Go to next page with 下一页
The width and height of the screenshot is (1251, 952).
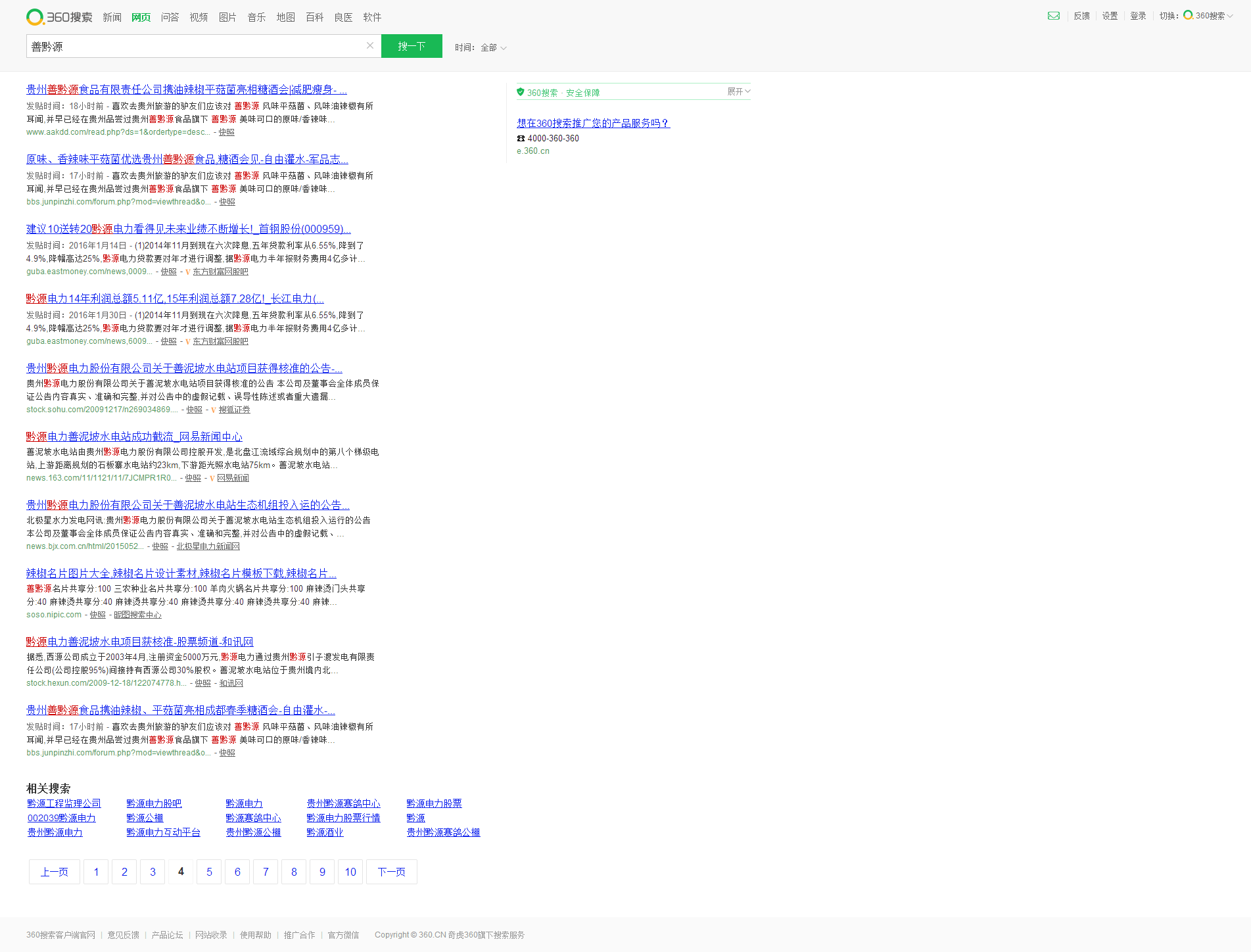tap(392, 872)
